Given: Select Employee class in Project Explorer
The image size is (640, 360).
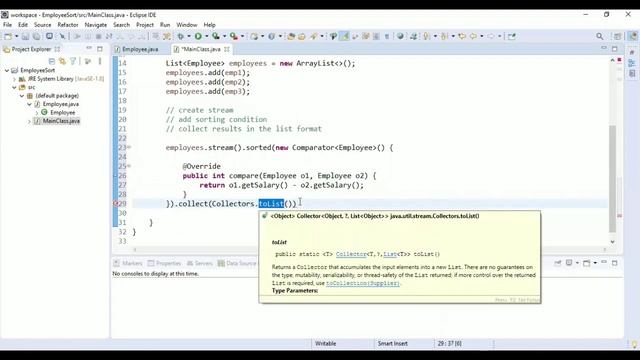Looking at the screenshot, I should 62,112.
